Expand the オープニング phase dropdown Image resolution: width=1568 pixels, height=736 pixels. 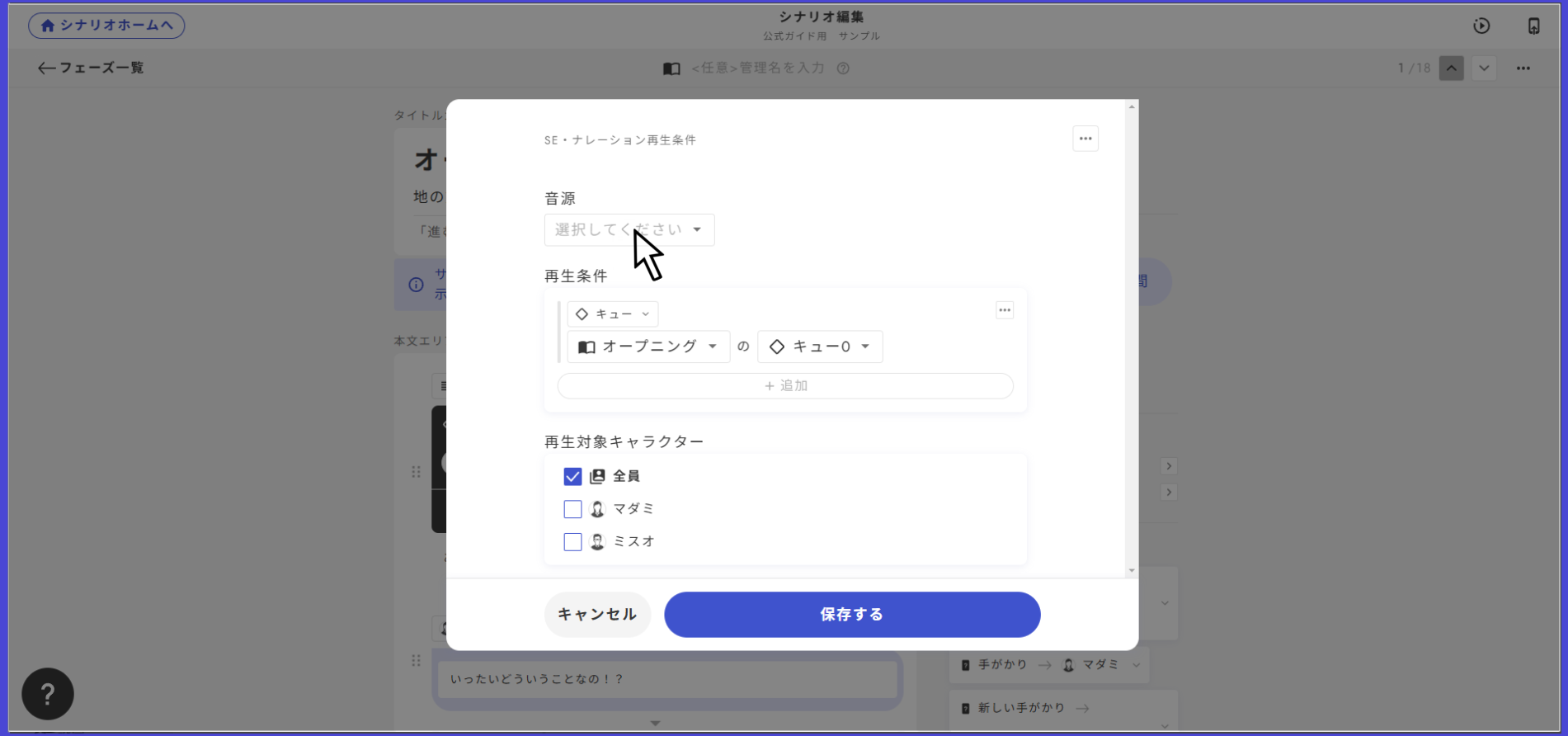pos(648,347)
